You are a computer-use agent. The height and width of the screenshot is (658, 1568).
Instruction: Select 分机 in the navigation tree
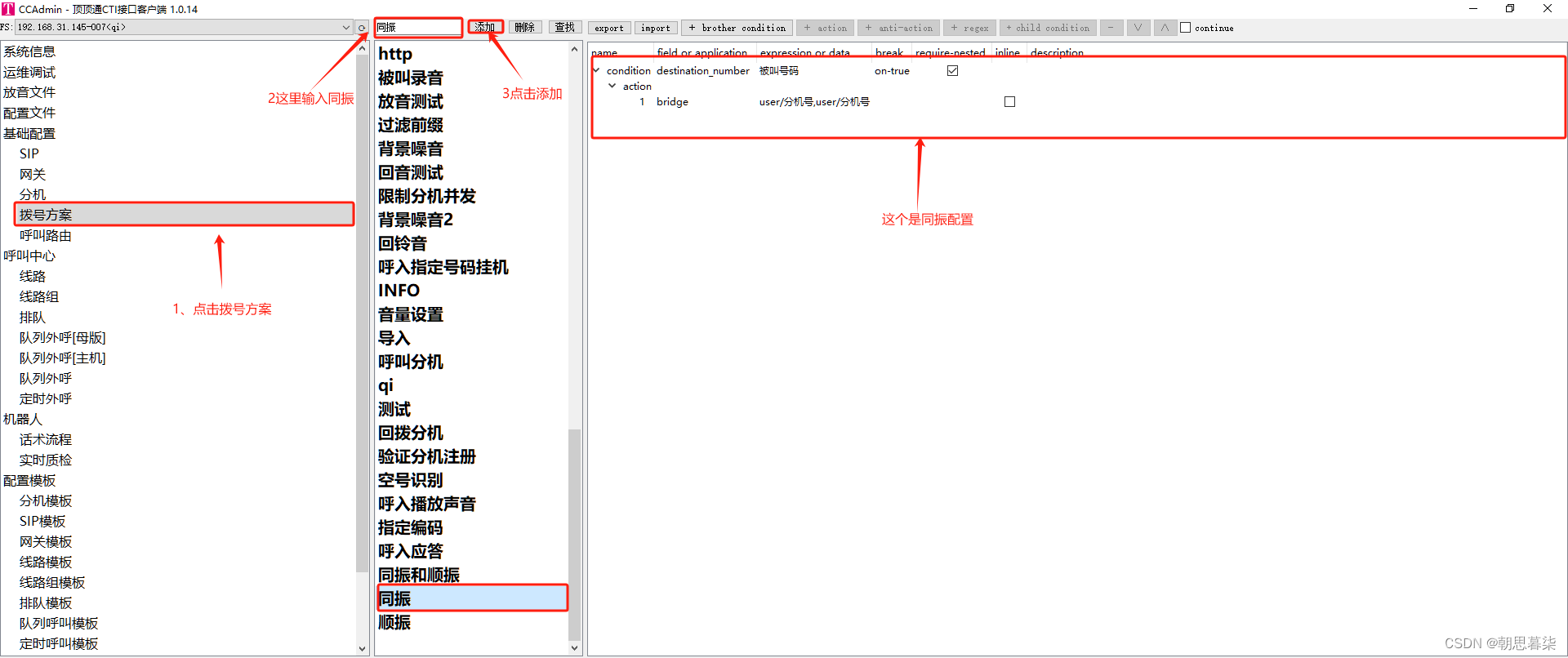(x=33, y=194)
